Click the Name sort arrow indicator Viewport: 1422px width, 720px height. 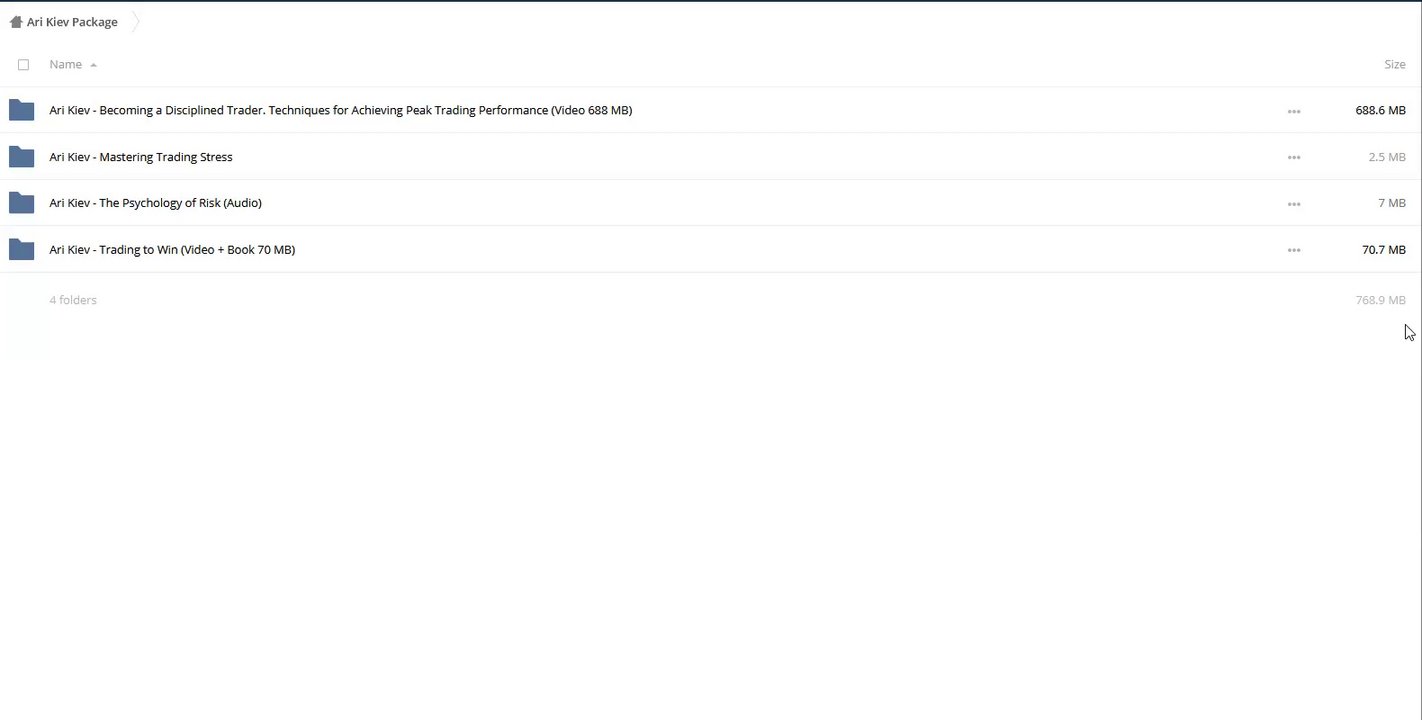[x=93, y=65]
